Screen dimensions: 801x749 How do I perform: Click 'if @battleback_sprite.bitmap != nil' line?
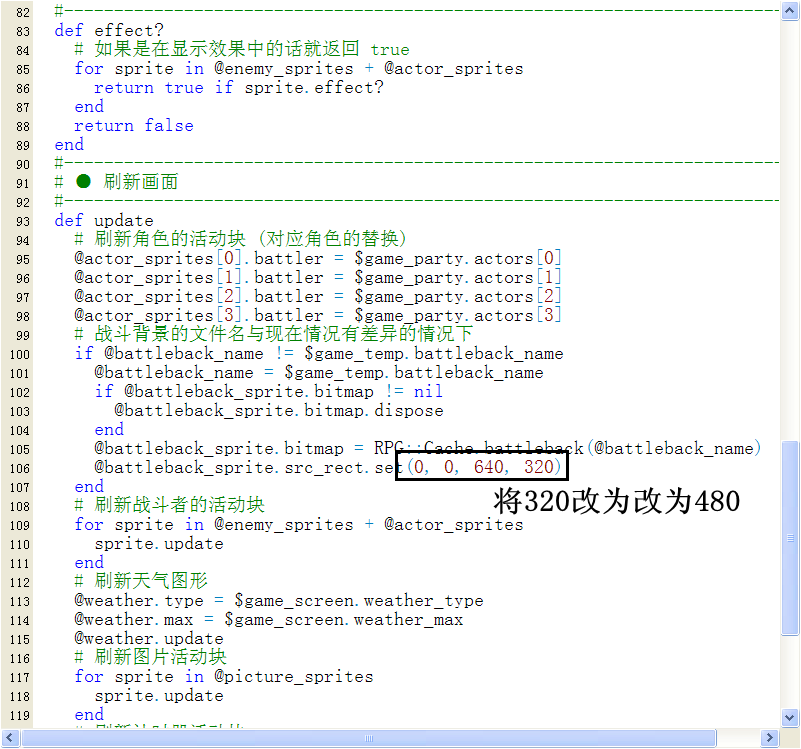coord(269,392)
